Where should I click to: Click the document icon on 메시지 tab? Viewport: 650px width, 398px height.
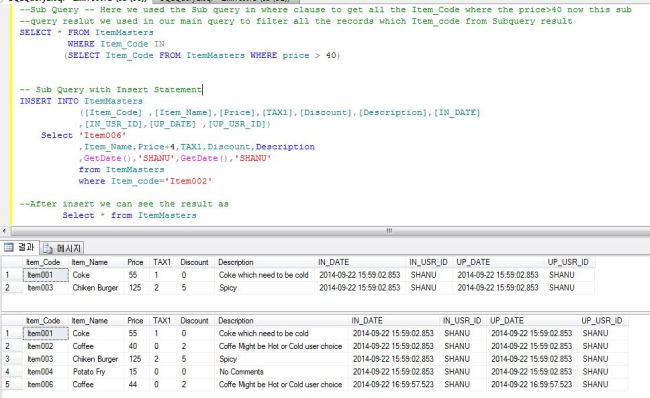pyautogui.click(x=48, y=248)
